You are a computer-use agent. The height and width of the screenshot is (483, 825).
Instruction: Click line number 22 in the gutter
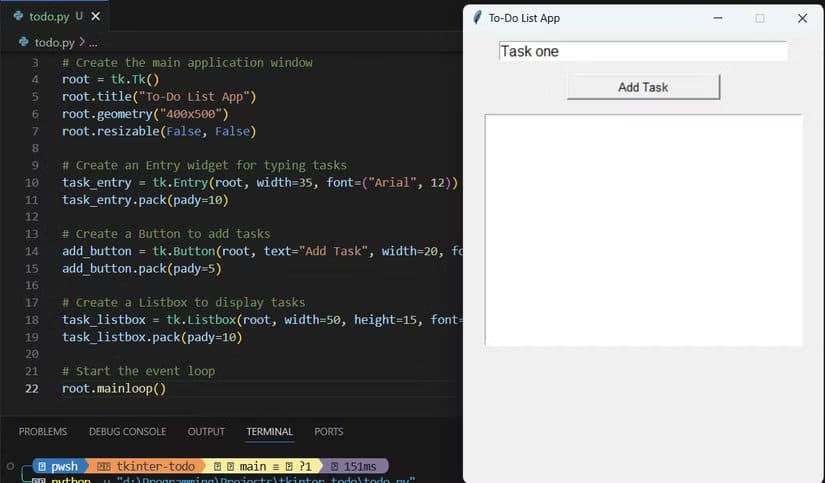click(x=31, y=388)
